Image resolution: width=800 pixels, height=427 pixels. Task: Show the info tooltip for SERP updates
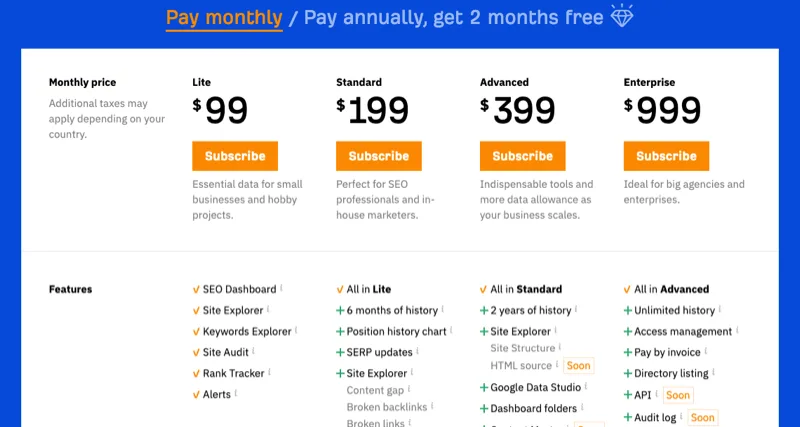pyautogui.click(x=419, y=351)
